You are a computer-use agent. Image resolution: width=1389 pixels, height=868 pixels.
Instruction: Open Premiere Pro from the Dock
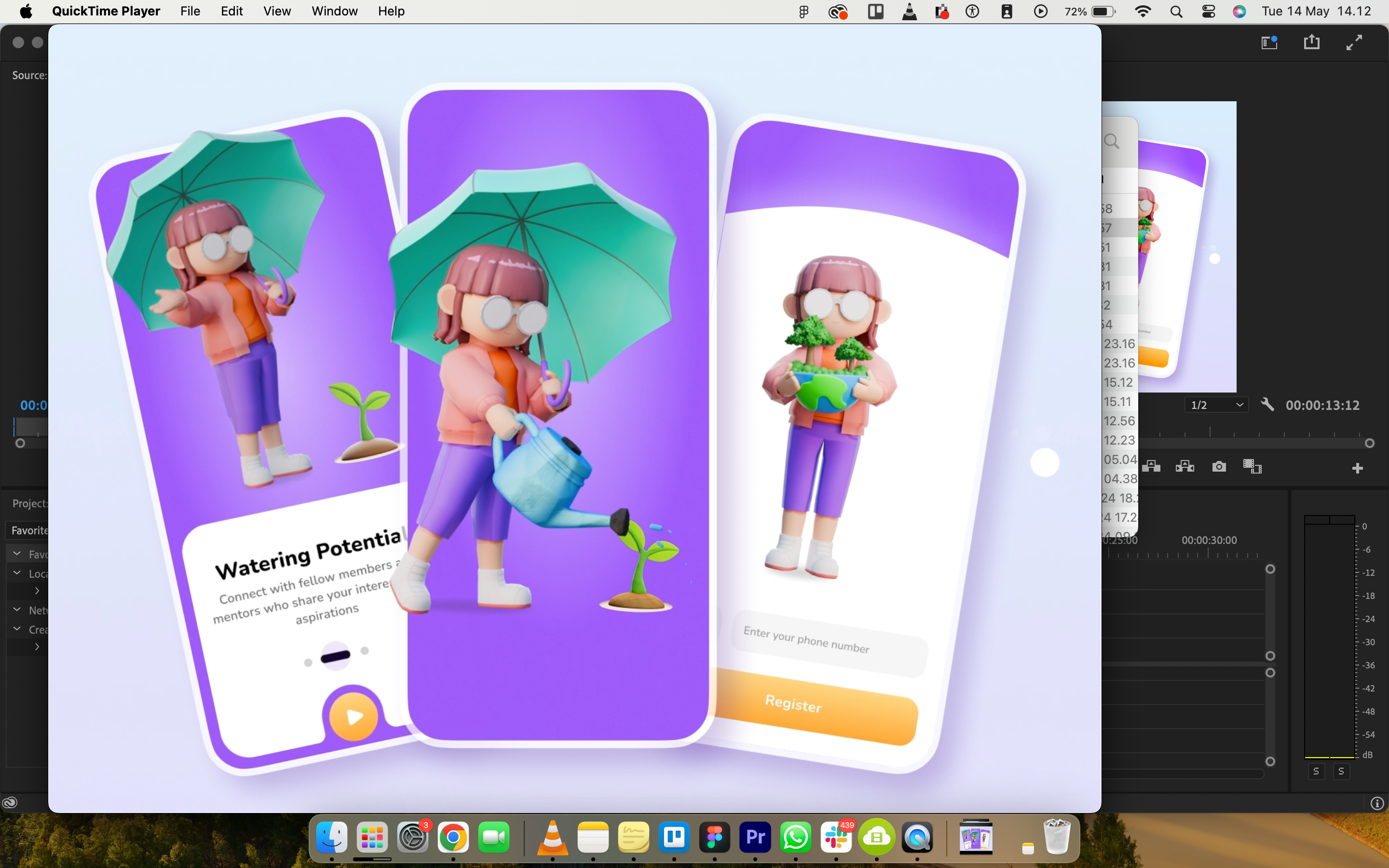[x=754, y=838]
